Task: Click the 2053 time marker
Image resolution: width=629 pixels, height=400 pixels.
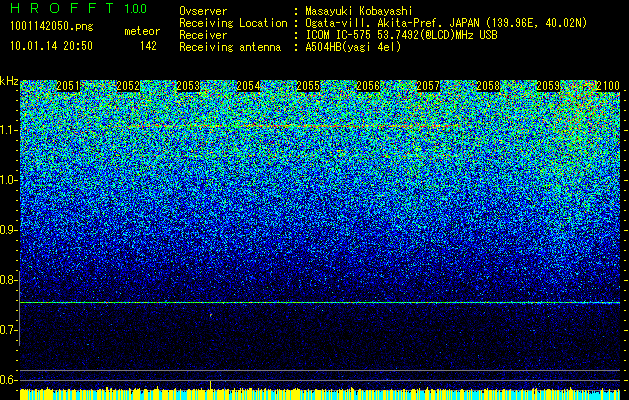Action: click(188, 86)
